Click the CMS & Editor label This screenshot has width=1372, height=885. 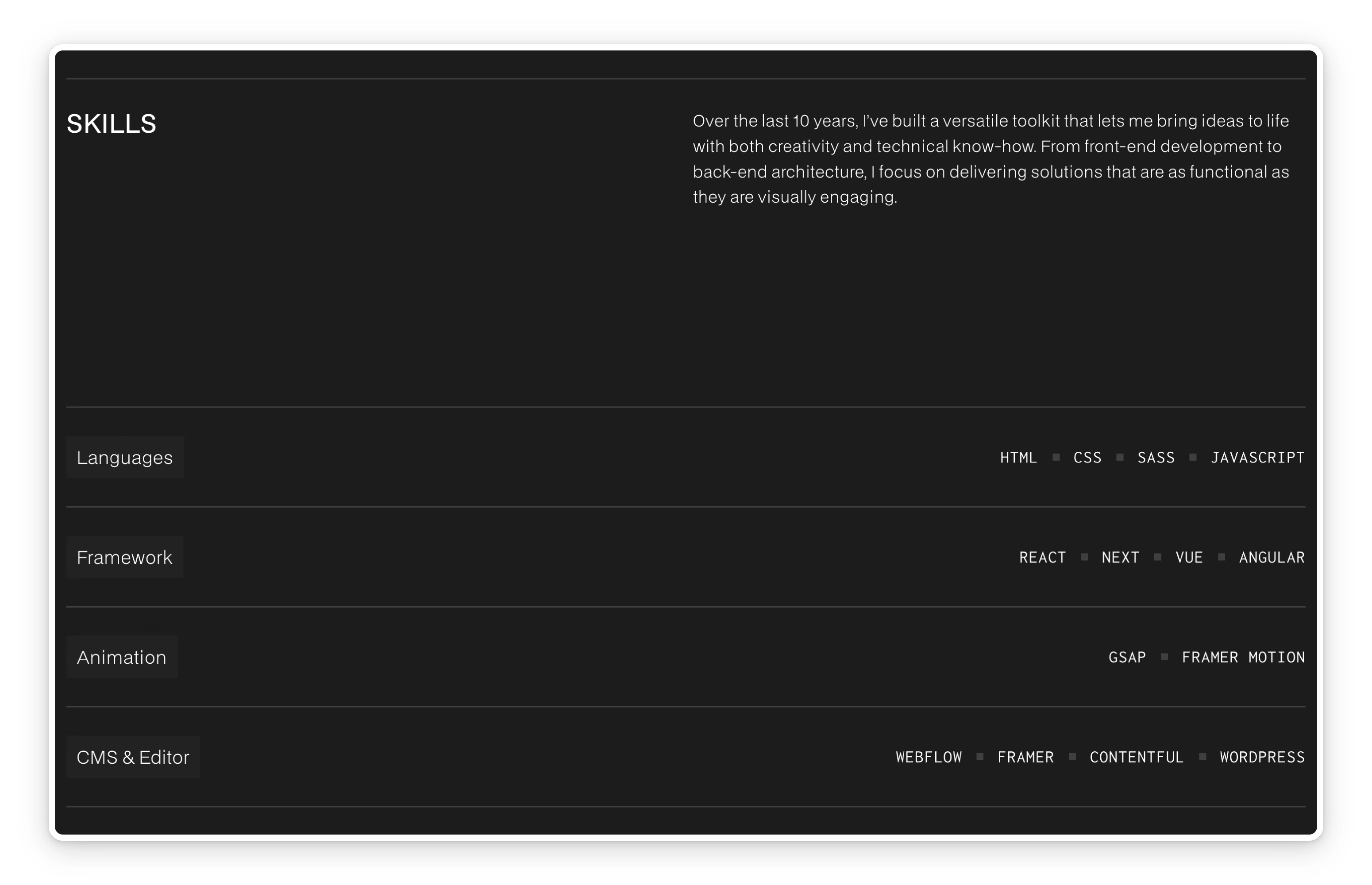tap(133, 758)
